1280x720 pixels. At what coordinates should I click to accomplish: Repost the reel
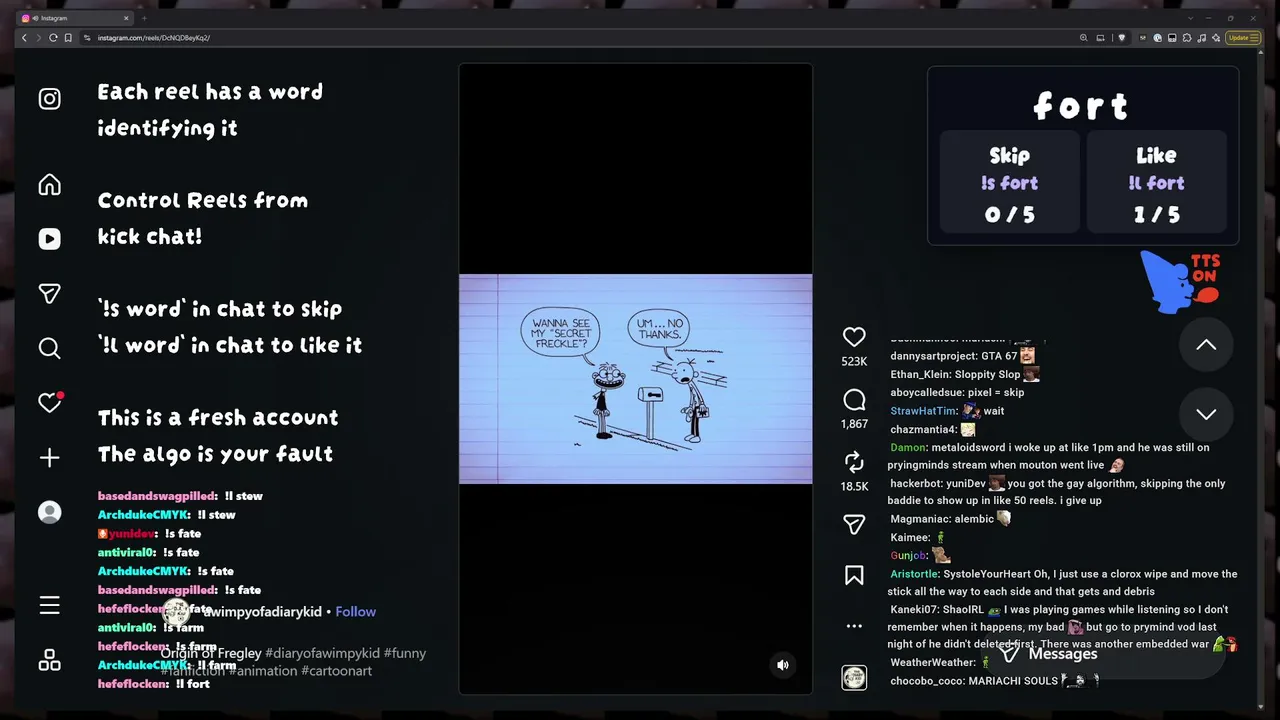click(x=854, y=461)
